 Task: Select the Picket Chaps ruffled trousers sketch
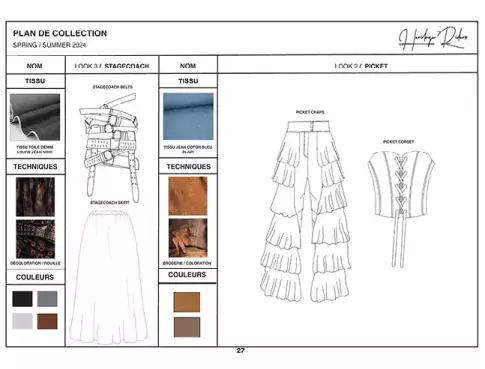tap(305, 212)
